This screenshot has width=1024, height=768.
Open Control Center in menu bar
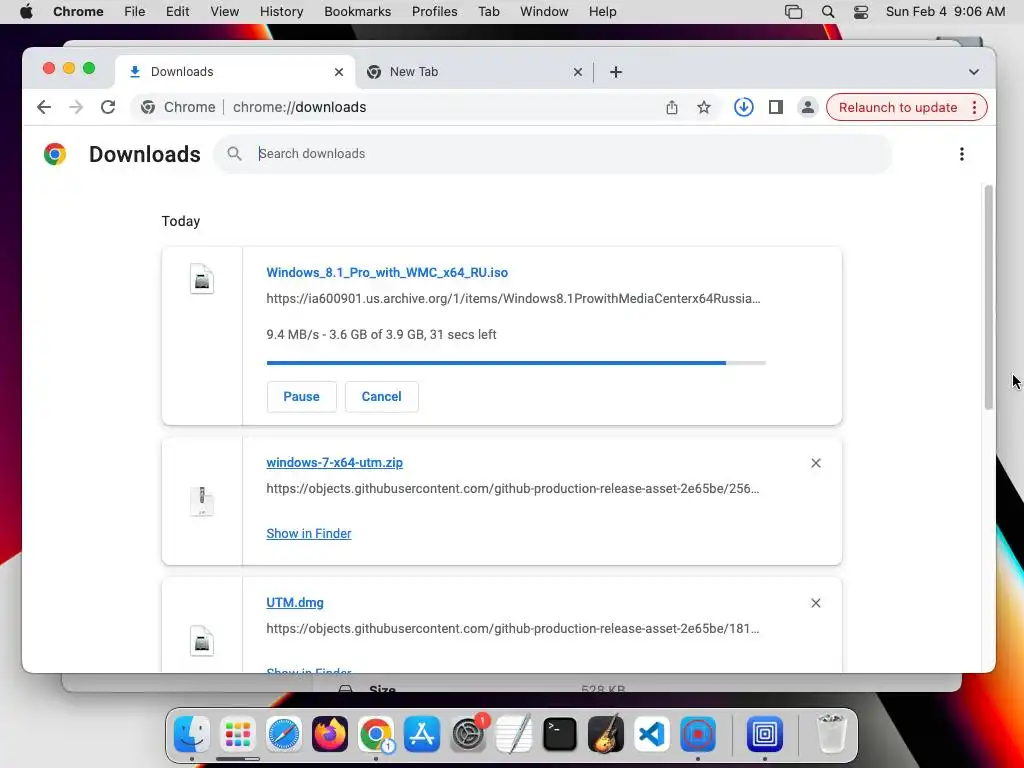pyautogui.click(x=861, y=12)
